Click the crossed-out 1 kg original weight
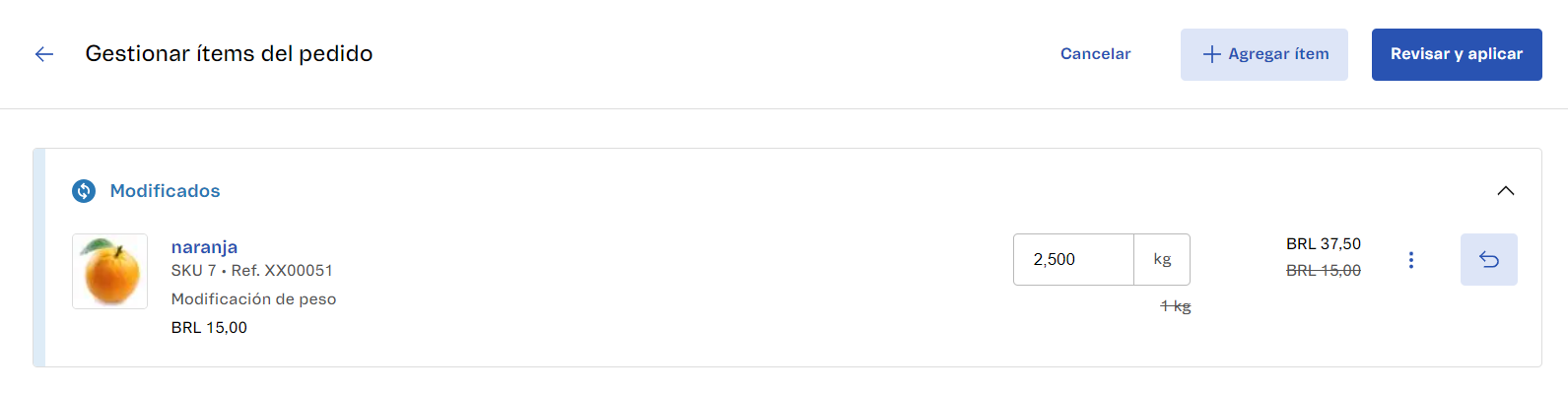The width and height of the screenshot is (1568, 394). click(1175, 306)
